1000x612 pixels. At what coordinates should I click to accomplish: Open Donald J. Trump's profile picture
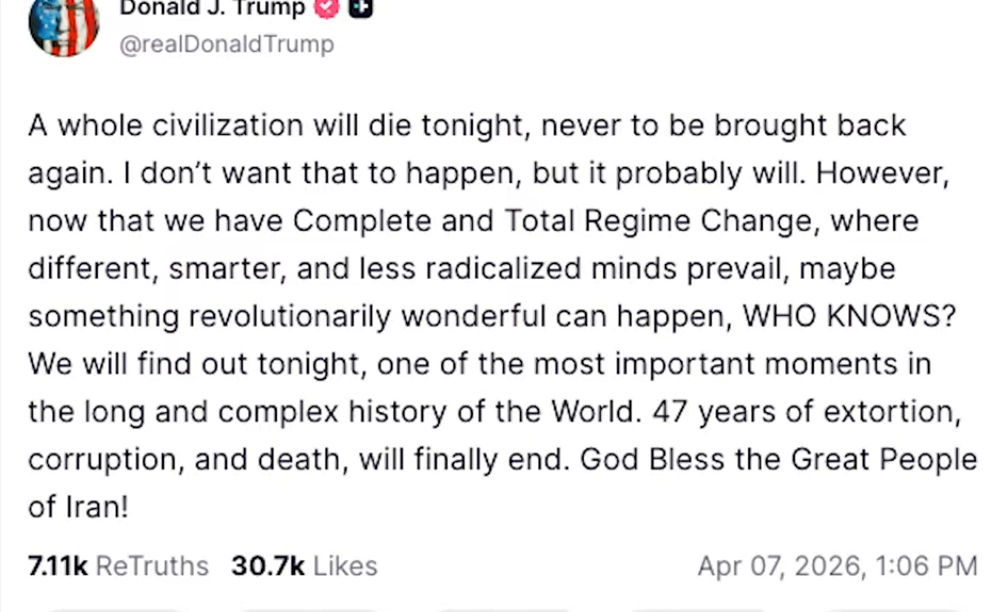(63, 28)
